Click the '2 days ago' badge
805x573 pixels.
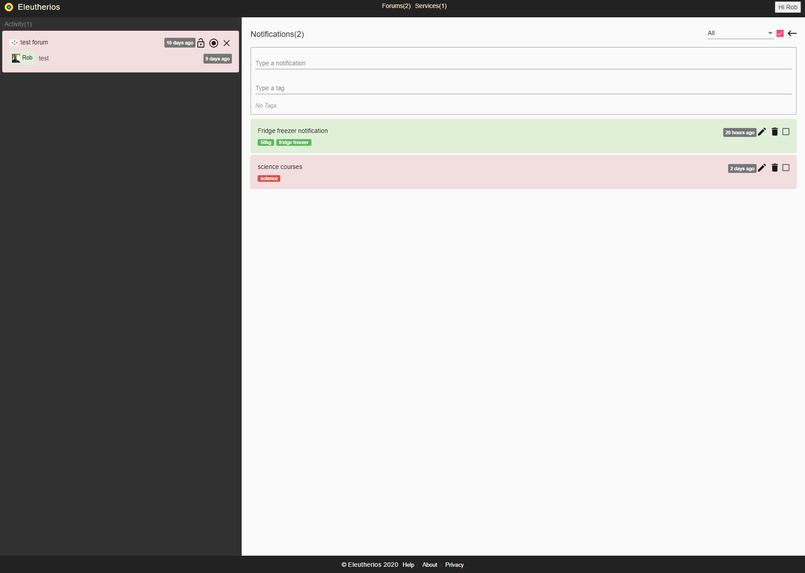(x=742, y=168)
